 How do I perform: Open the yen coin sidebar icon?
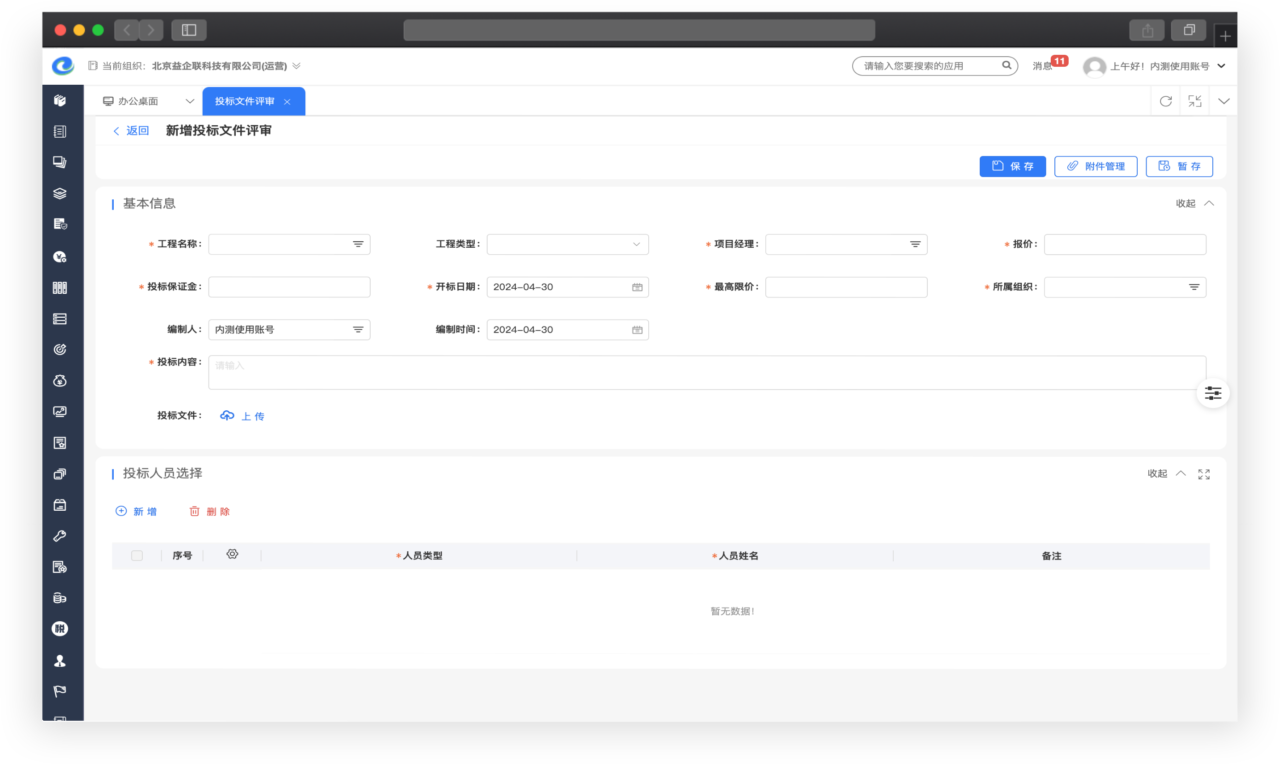point(60,256)
